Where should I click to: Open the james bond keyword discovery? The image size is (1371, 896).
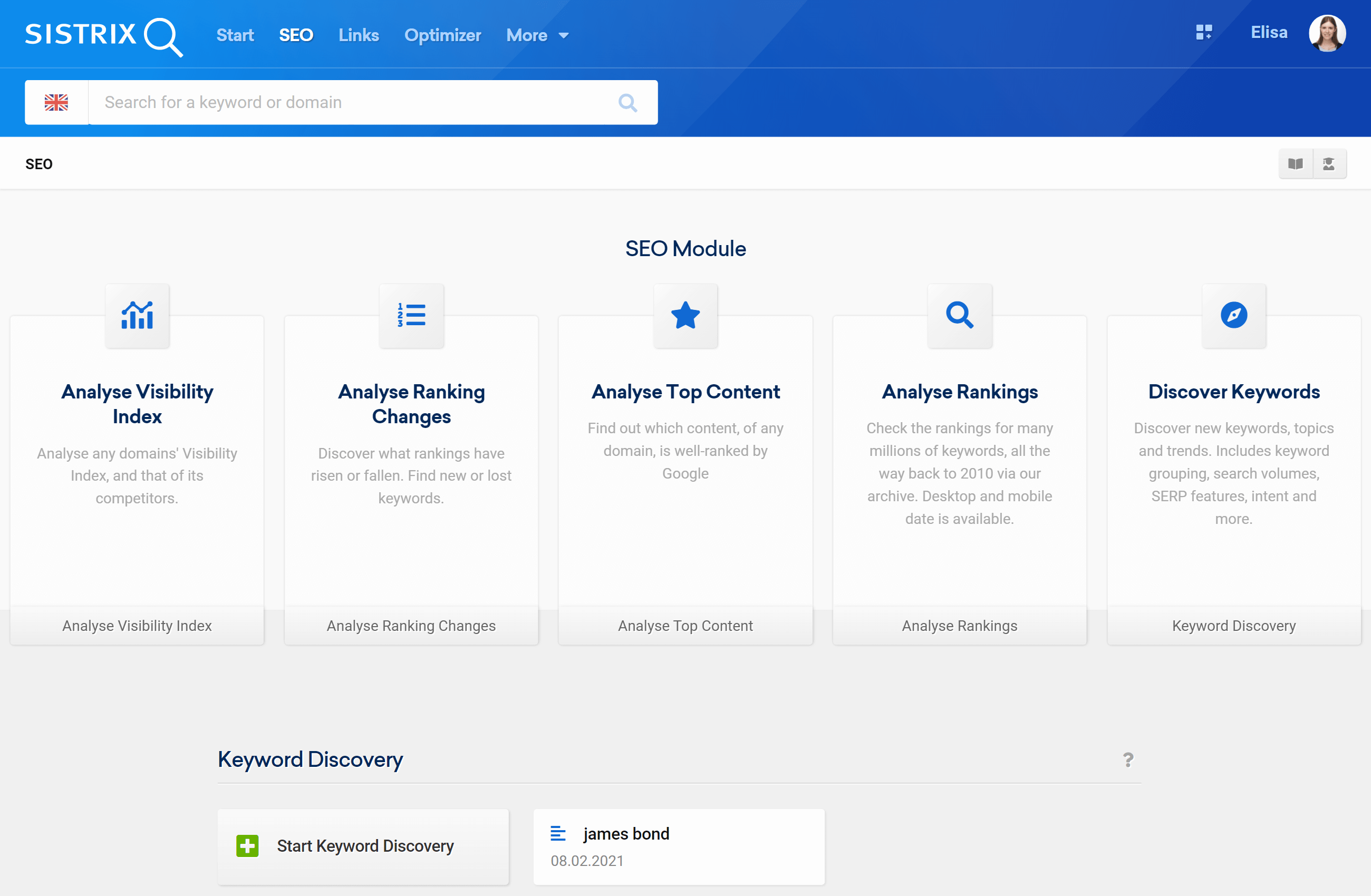pos(625,833)
